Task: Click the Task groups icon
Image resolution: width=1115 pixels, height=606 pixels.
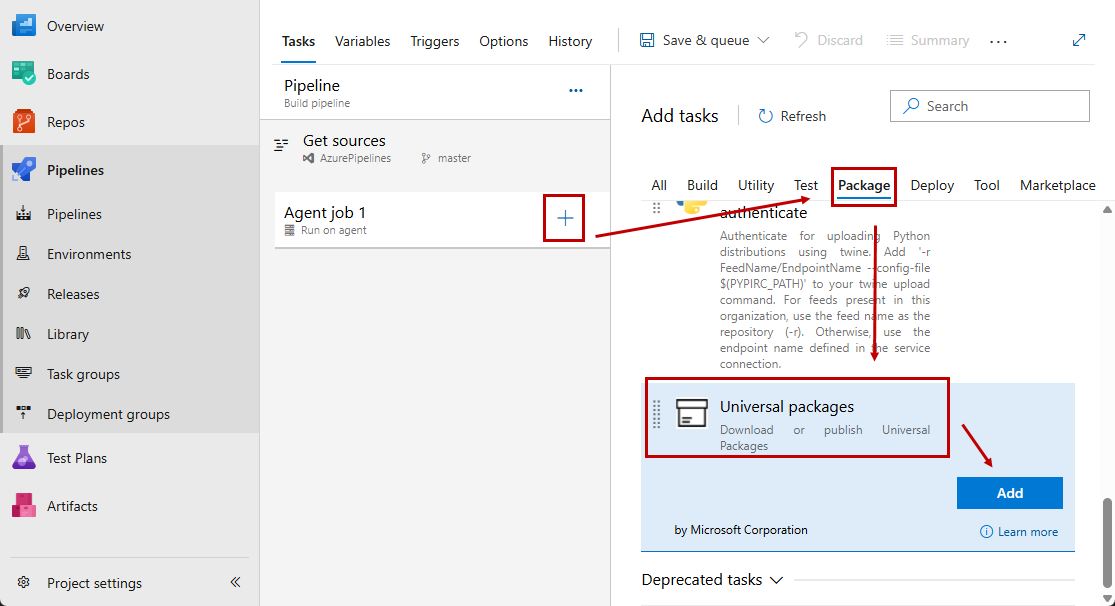Action: pyautogui.click(x=23, y=373)
